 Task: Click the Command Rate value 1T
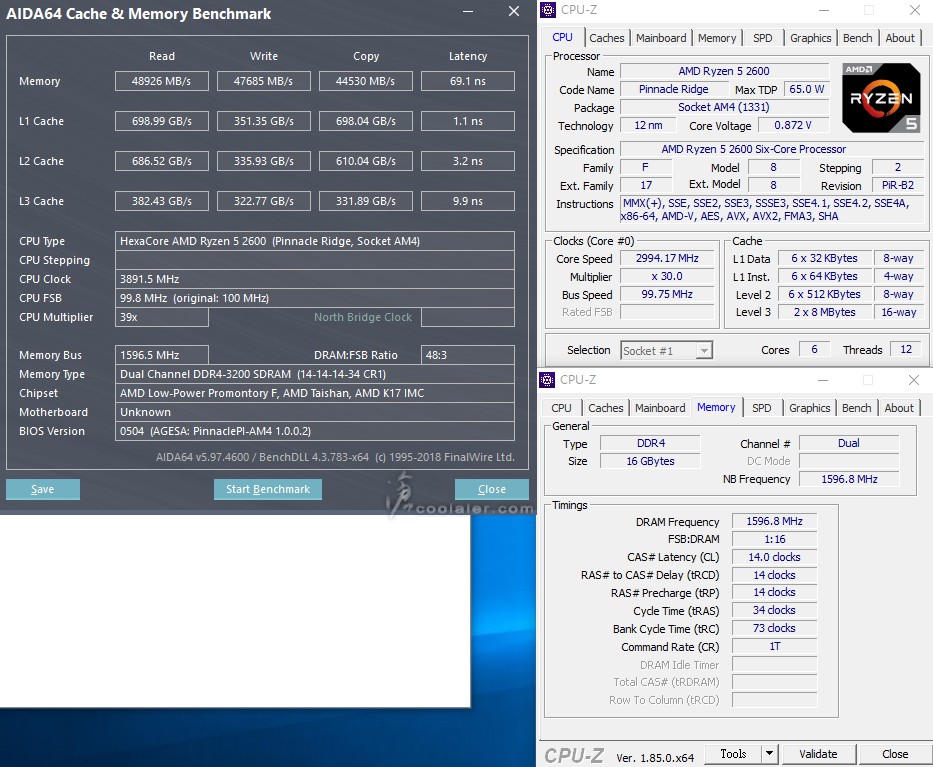point(774,646)
